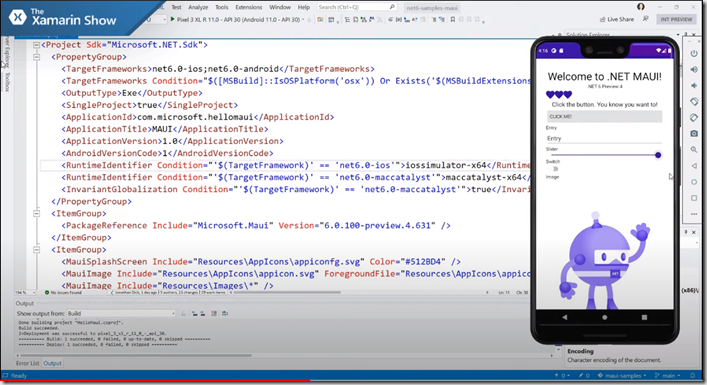
Task: Click the emulator zoom magnifier icon
Action: click(693, 150)
